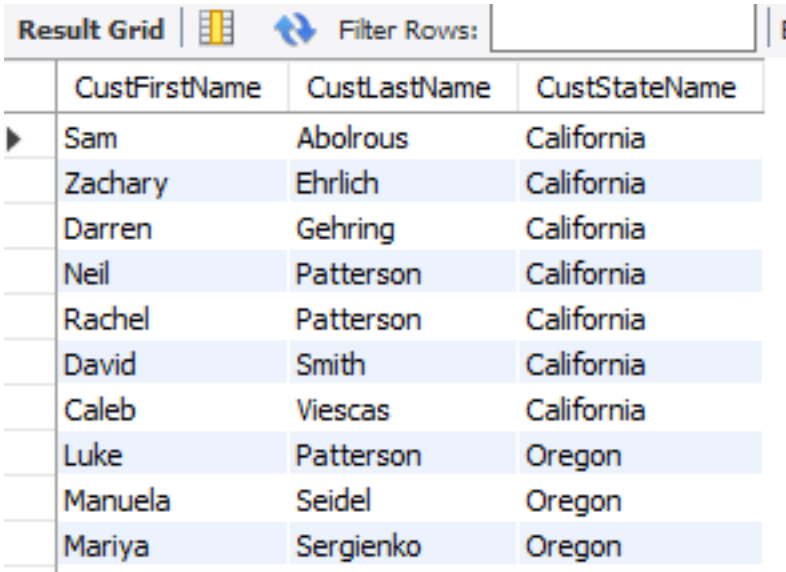Click the 'Sergienko' last name cell
Image resolution: width=786 pixels, height=572 pixels.
tap(403, 544)
